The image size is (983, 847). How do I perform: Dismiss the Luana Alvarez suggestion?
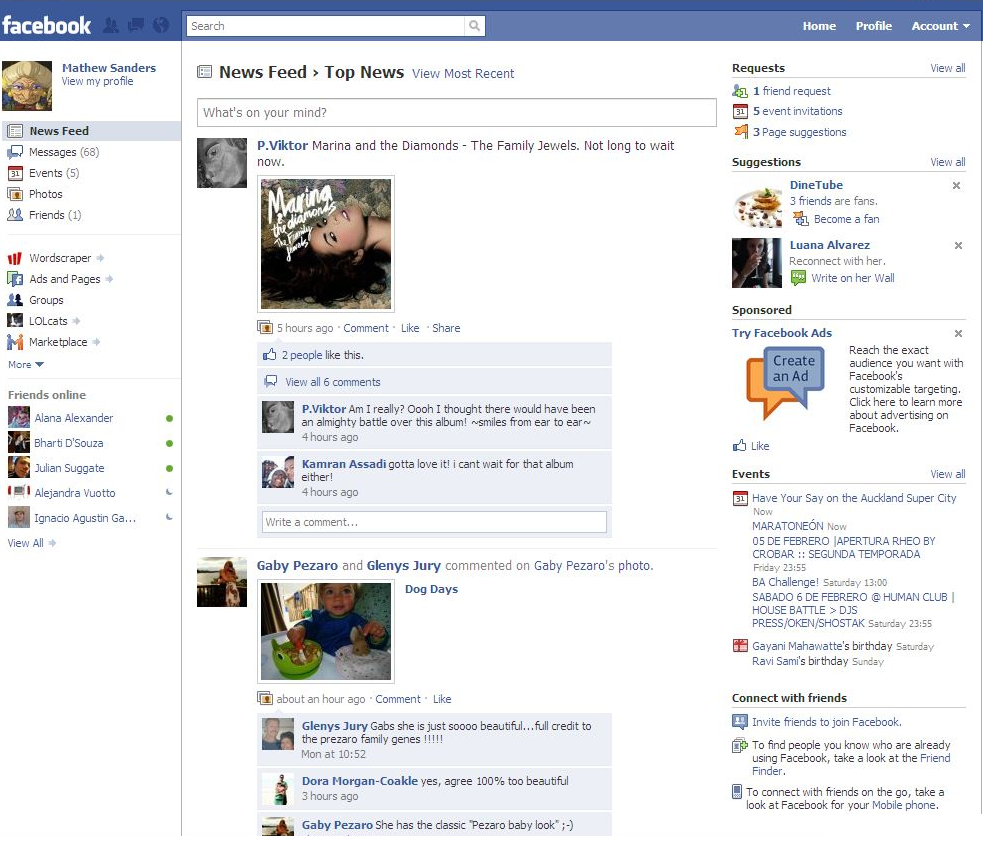click(x=957, y=246)
